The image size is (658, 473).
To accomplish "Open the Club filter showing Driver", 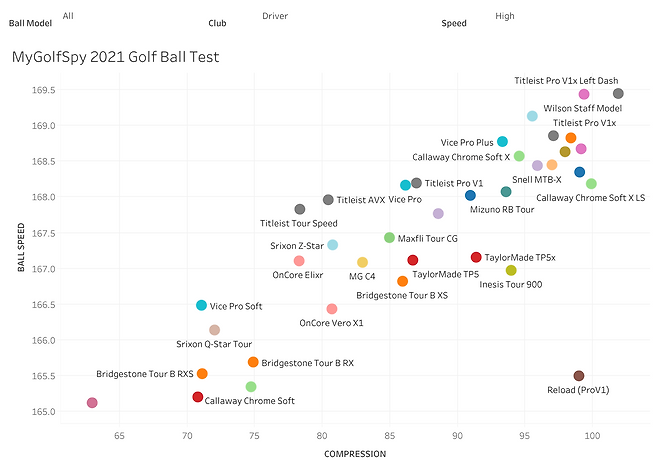I will (x=275, y=16).
